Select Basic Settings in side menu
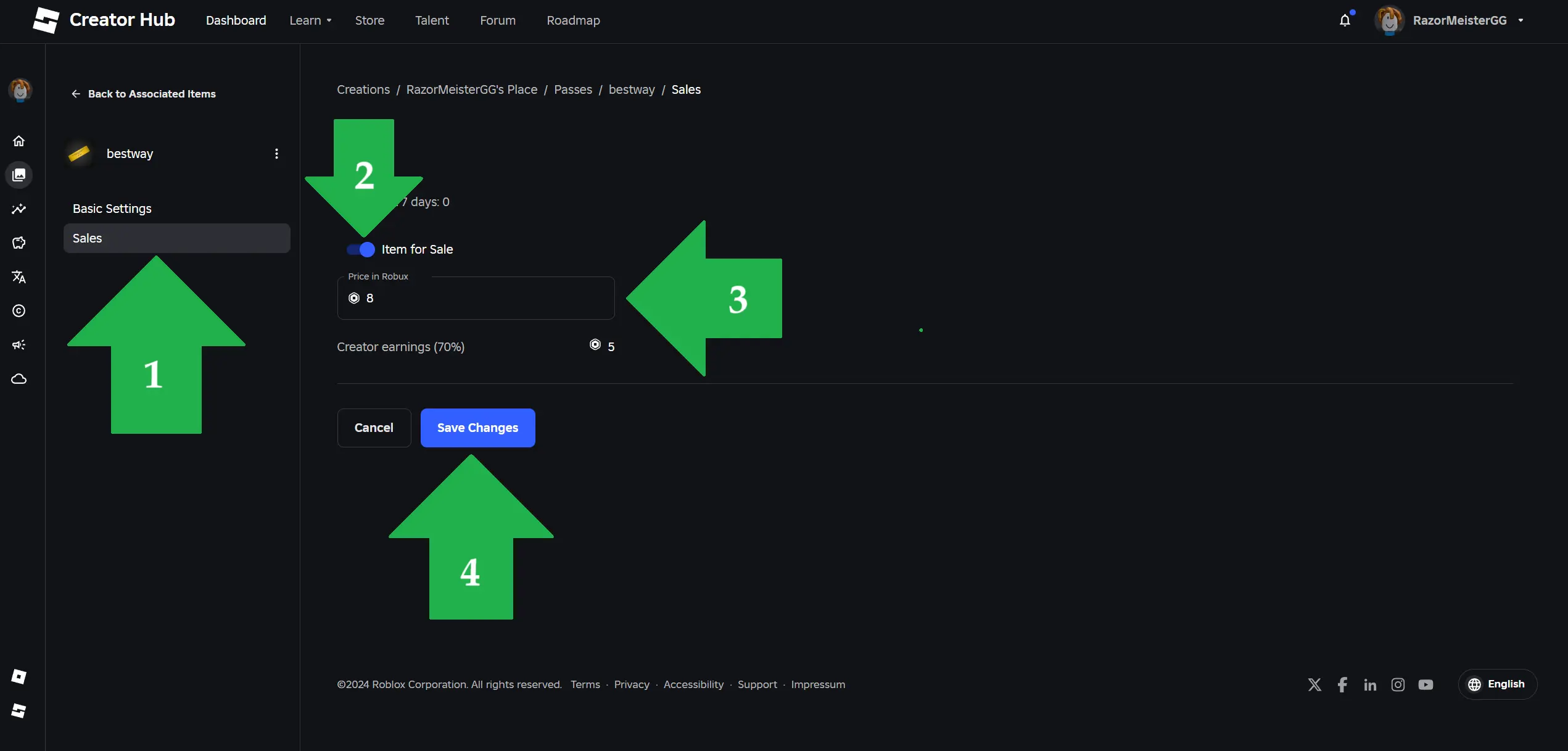Image resolution: width=1568 pixels, height=751 pixels. [x=177, y=209]
